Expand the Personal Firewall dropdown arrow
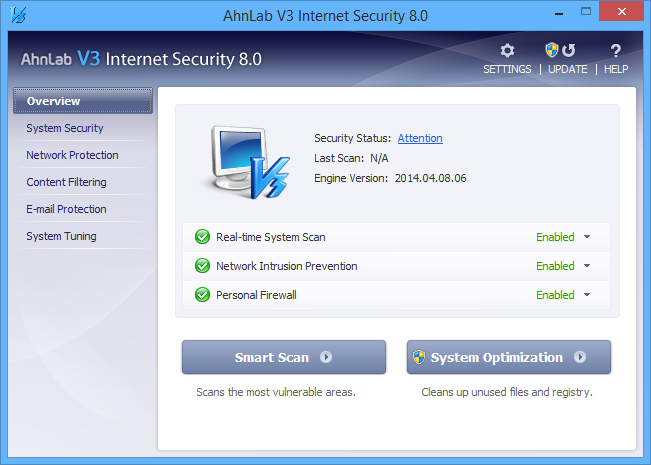 coord(587,295)
